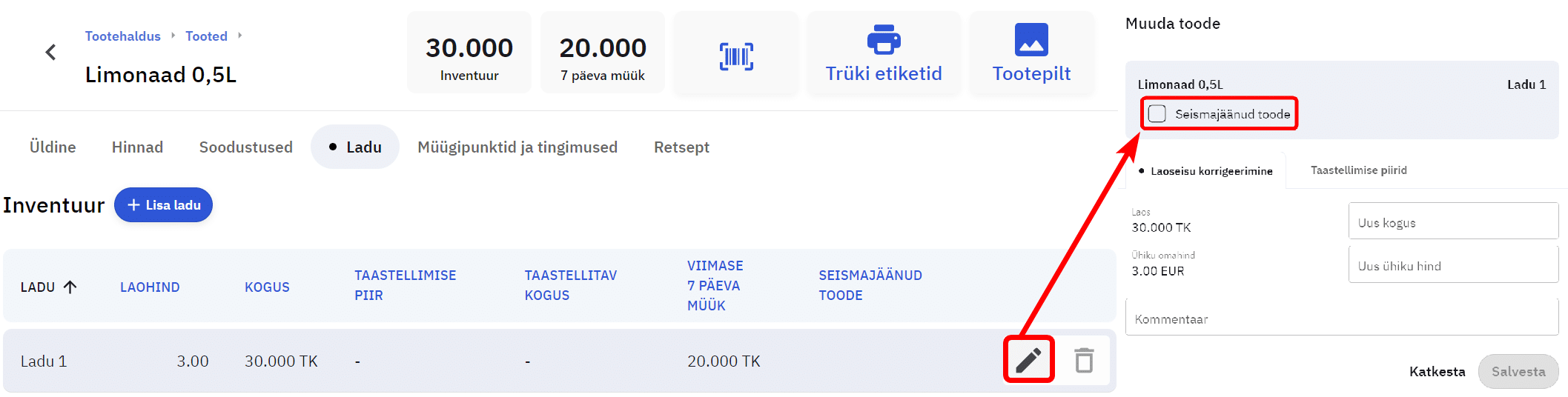1568x397 pixels.
Task: Switch to the Üldine tab
Action: coord(53,147)
